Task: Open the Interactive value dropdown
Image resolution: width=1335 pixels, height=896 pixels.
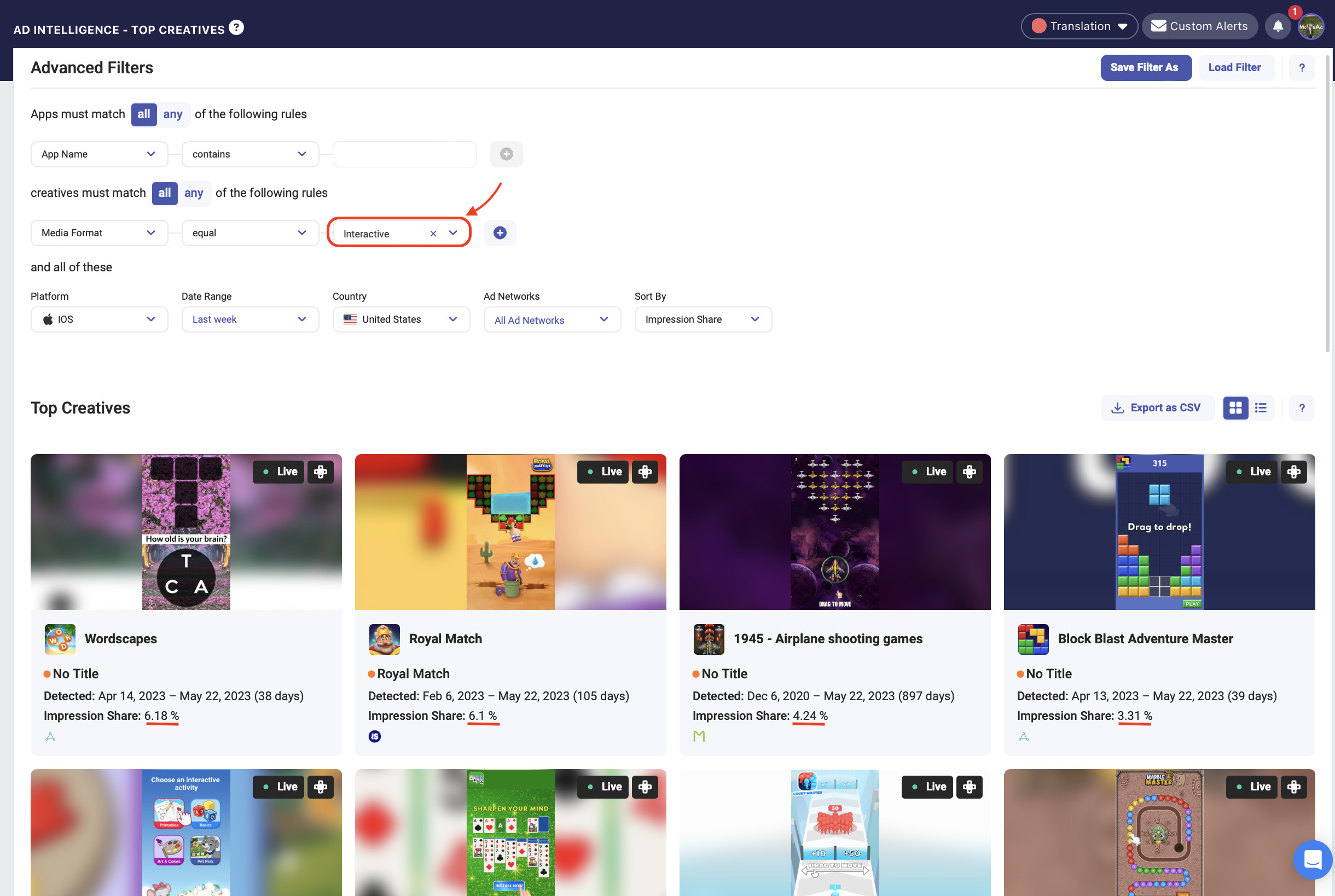Action: click(453, 232)
